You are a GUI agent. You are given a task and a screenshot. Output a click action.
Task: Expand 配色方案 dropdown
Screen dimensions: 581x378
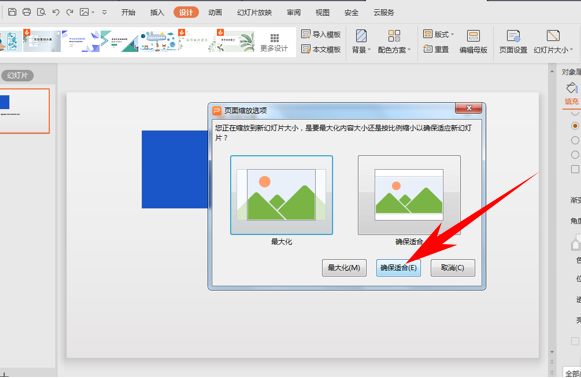394,42
